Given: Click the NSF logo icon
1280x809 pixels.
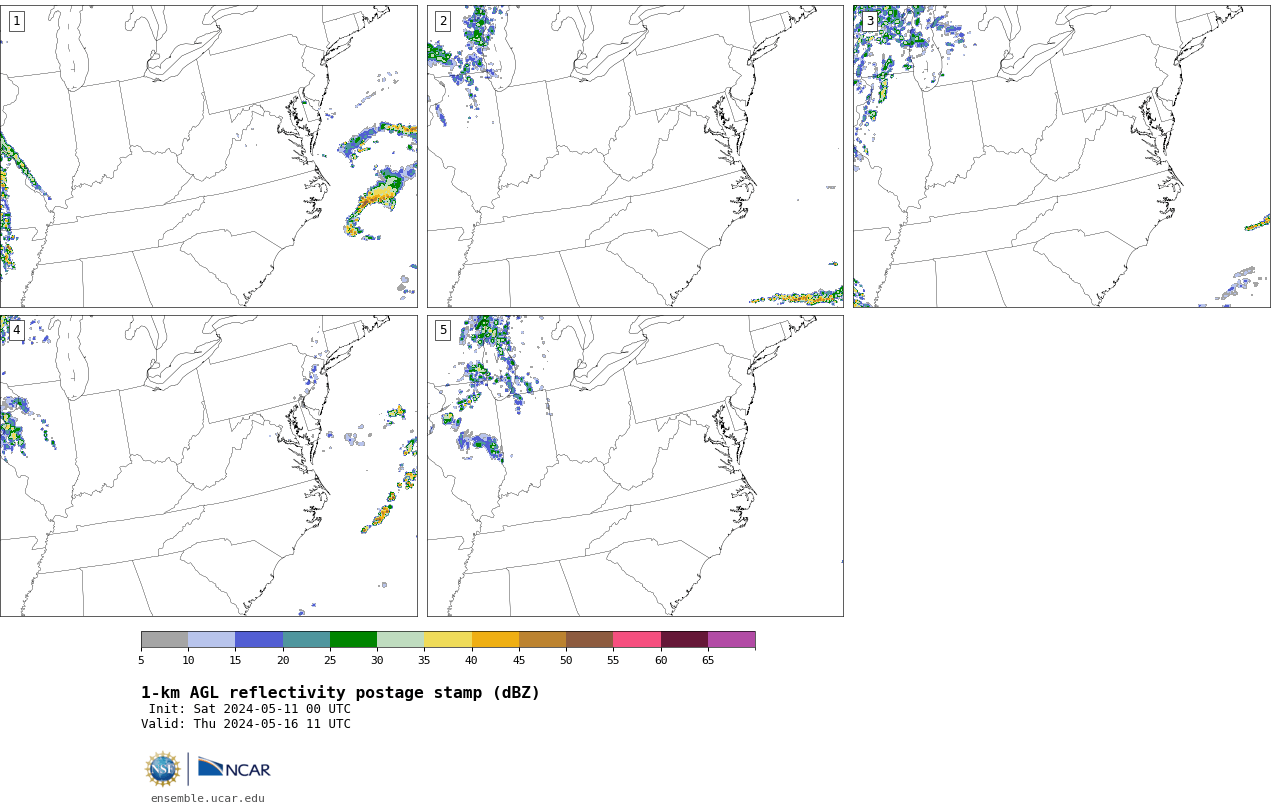Looking at the screenshot, I should [x=163, y=769].
